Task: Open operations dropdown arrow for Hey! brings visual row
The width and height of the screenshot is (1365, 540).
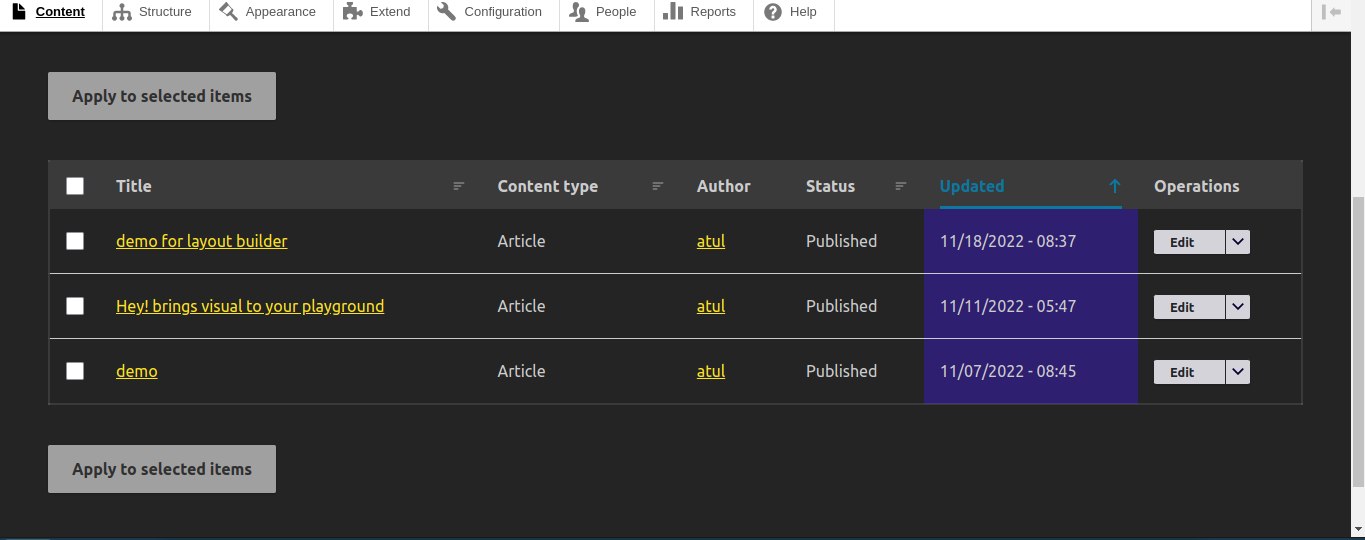Action: coord(1238,307)
